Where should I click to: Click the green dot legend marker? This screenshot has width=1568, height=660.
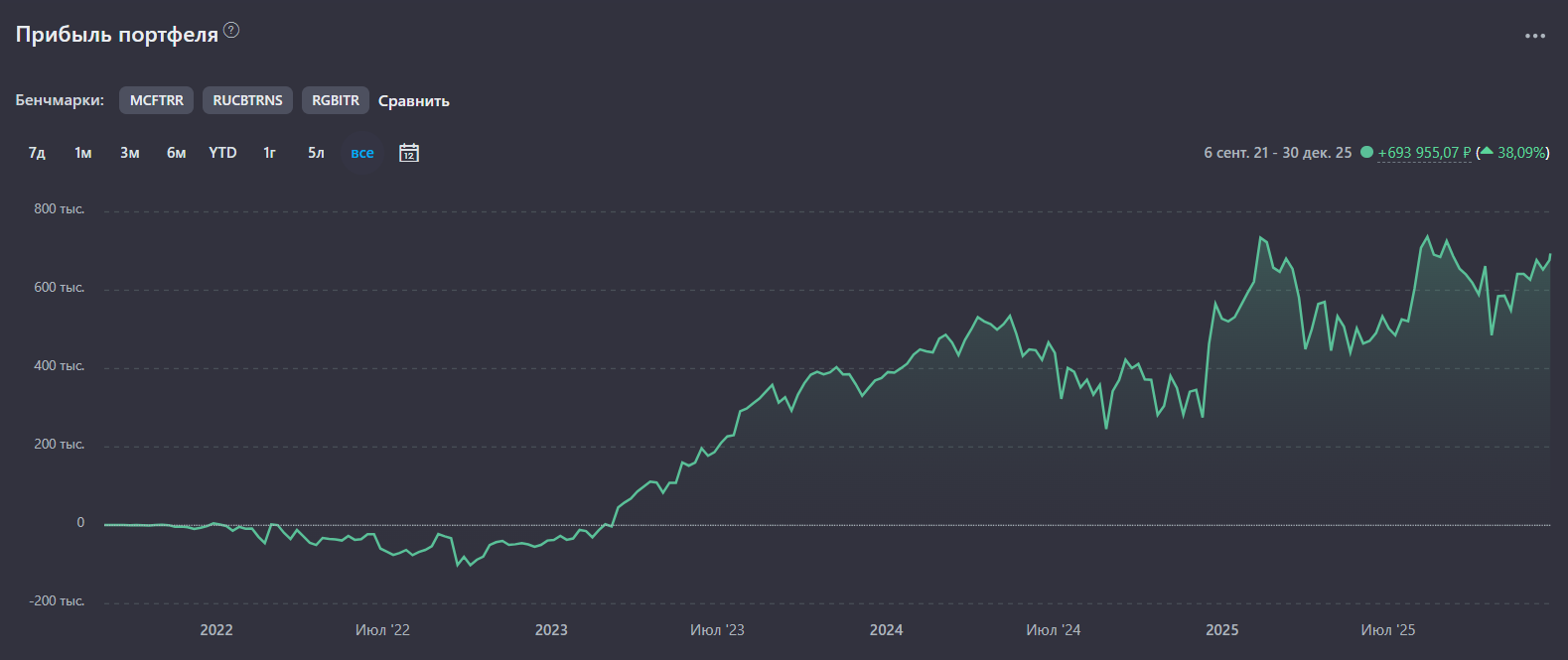click(1366, 152)
